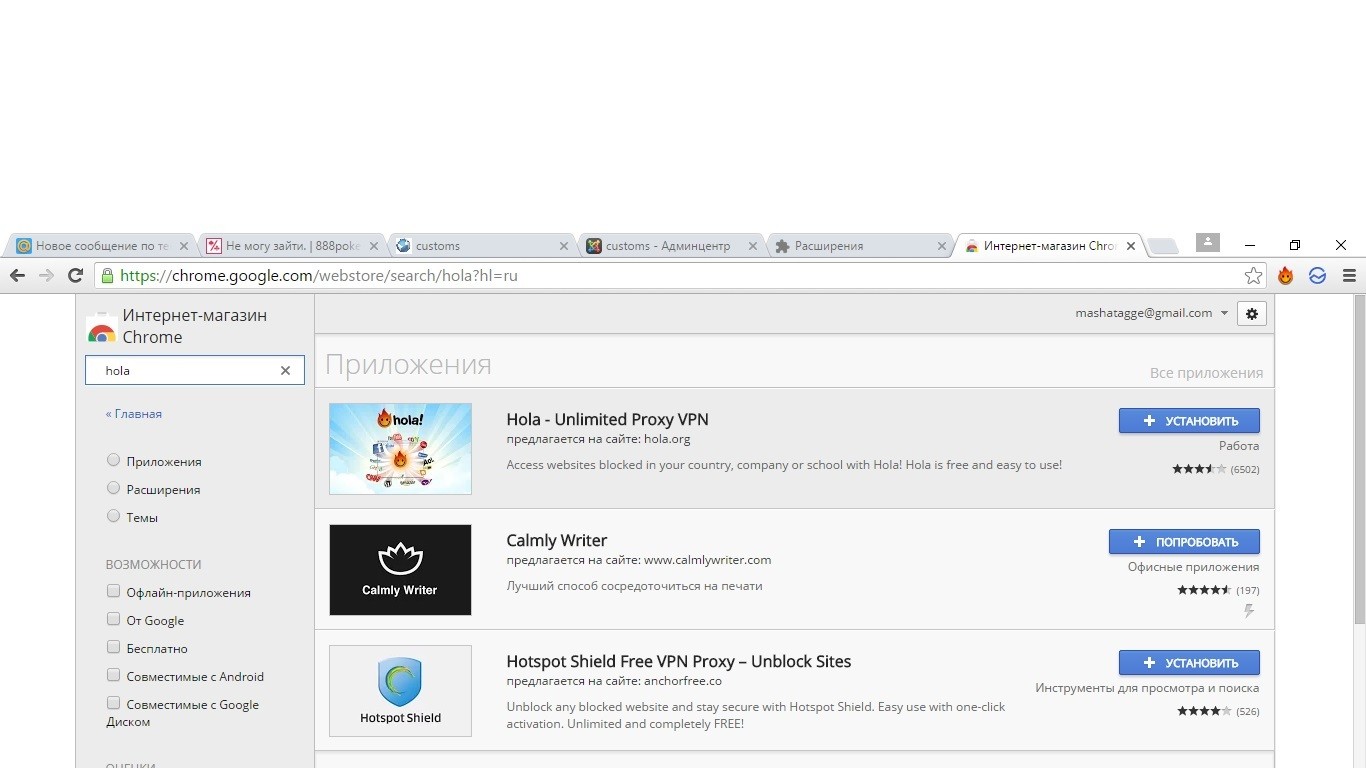The image size is (1366, 768).
Task: Select the 'Интернет-магазин Chrome' tab
Action: (x=1050, y=246)
